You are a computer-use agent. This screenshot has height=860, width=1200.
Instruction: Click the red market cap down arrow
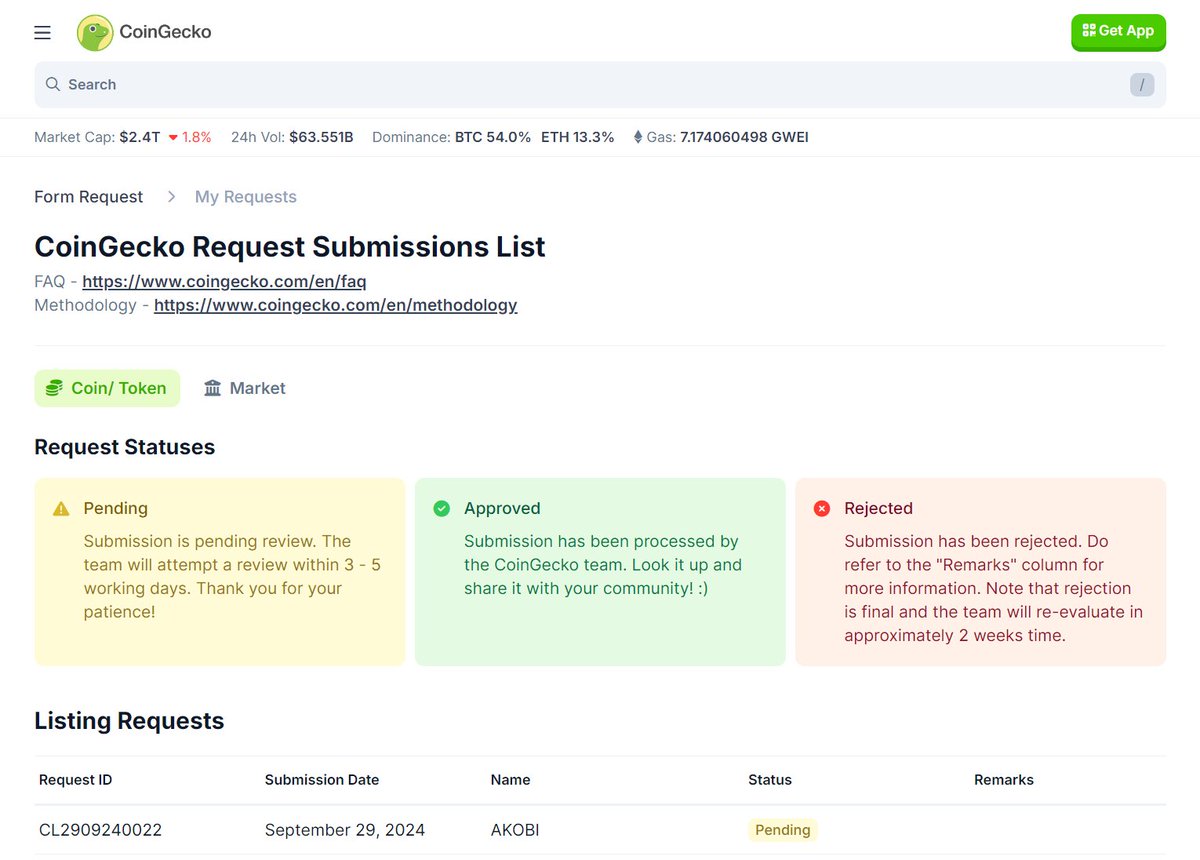pos(173,138)
